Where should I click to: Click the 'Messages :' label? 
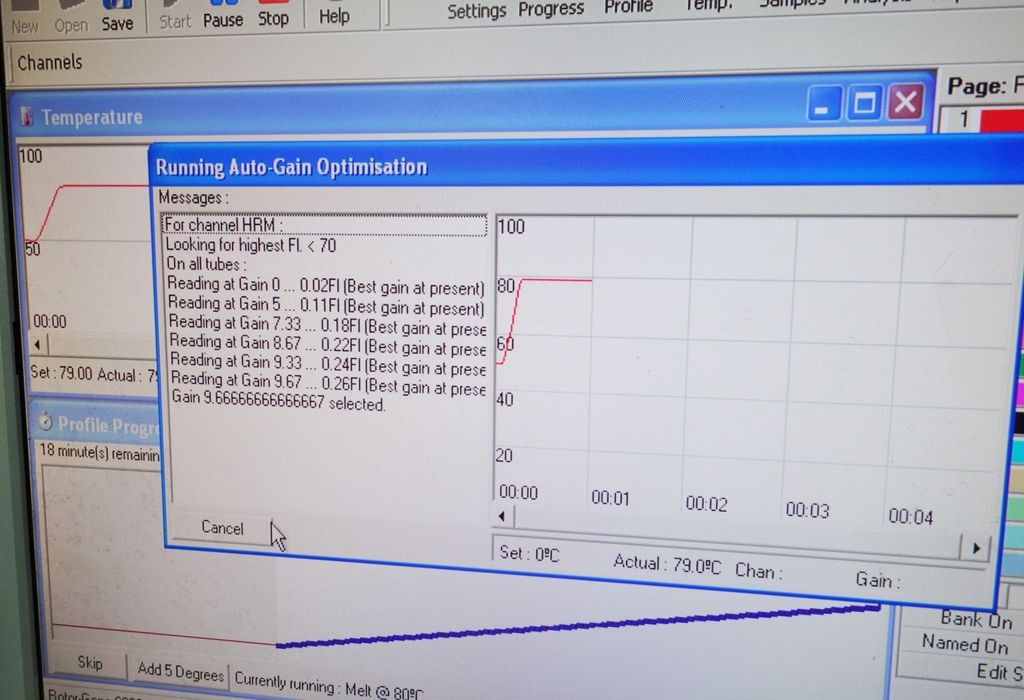193,197
